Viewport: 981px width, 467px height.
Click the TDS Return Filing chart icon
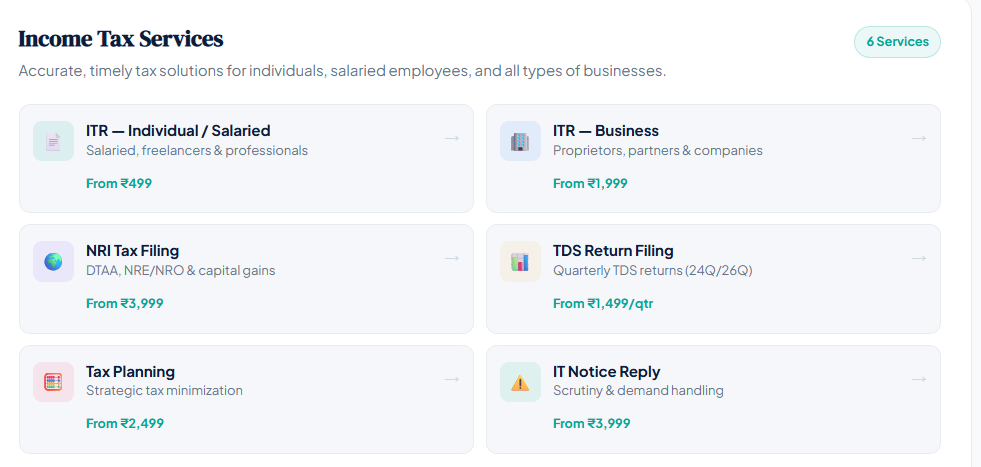[520, 262]
